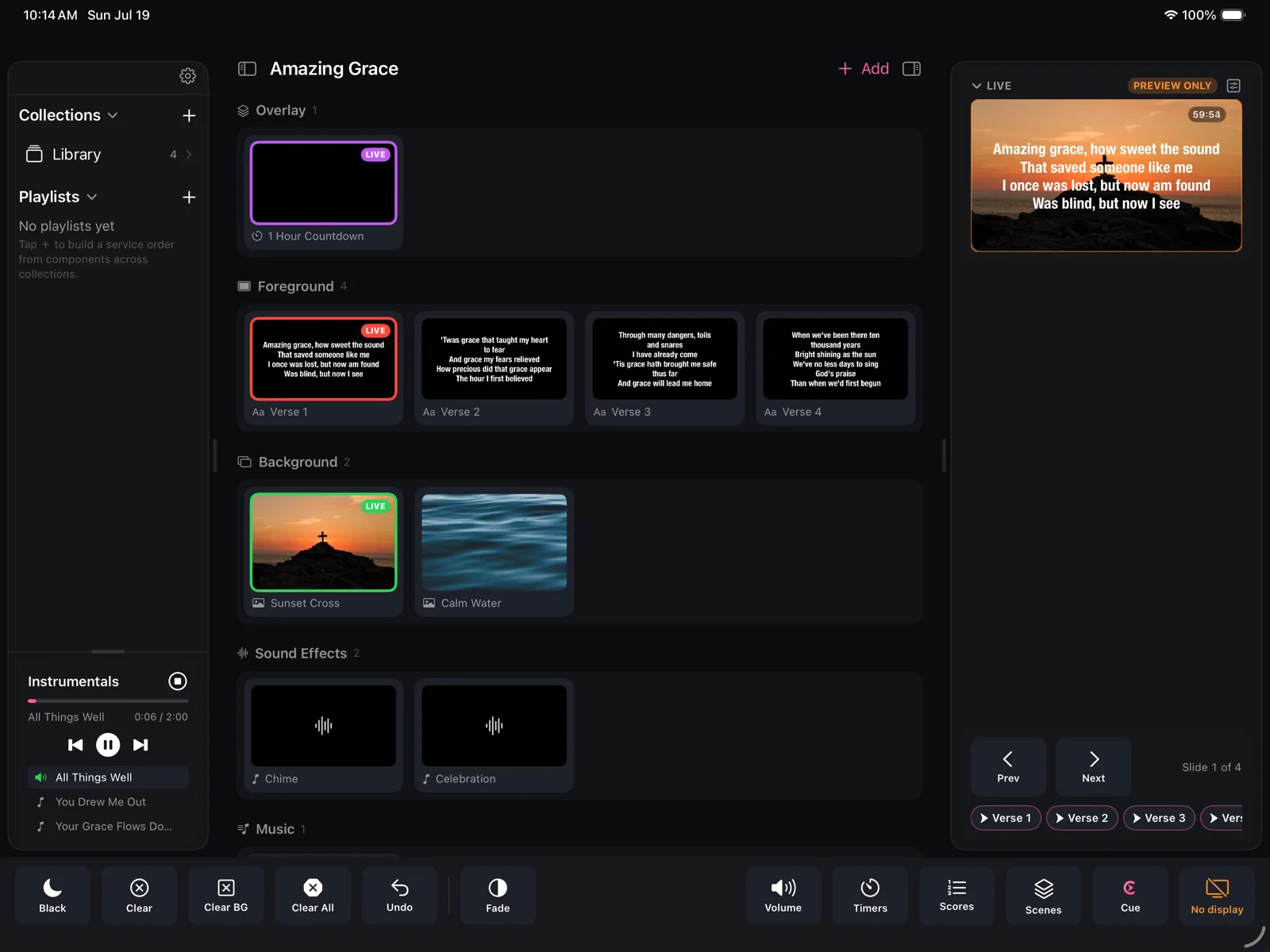This screenshot has height=952, width=1270.
Task: Click the live preview thumbnail
Action: (x=1106, y=175)
